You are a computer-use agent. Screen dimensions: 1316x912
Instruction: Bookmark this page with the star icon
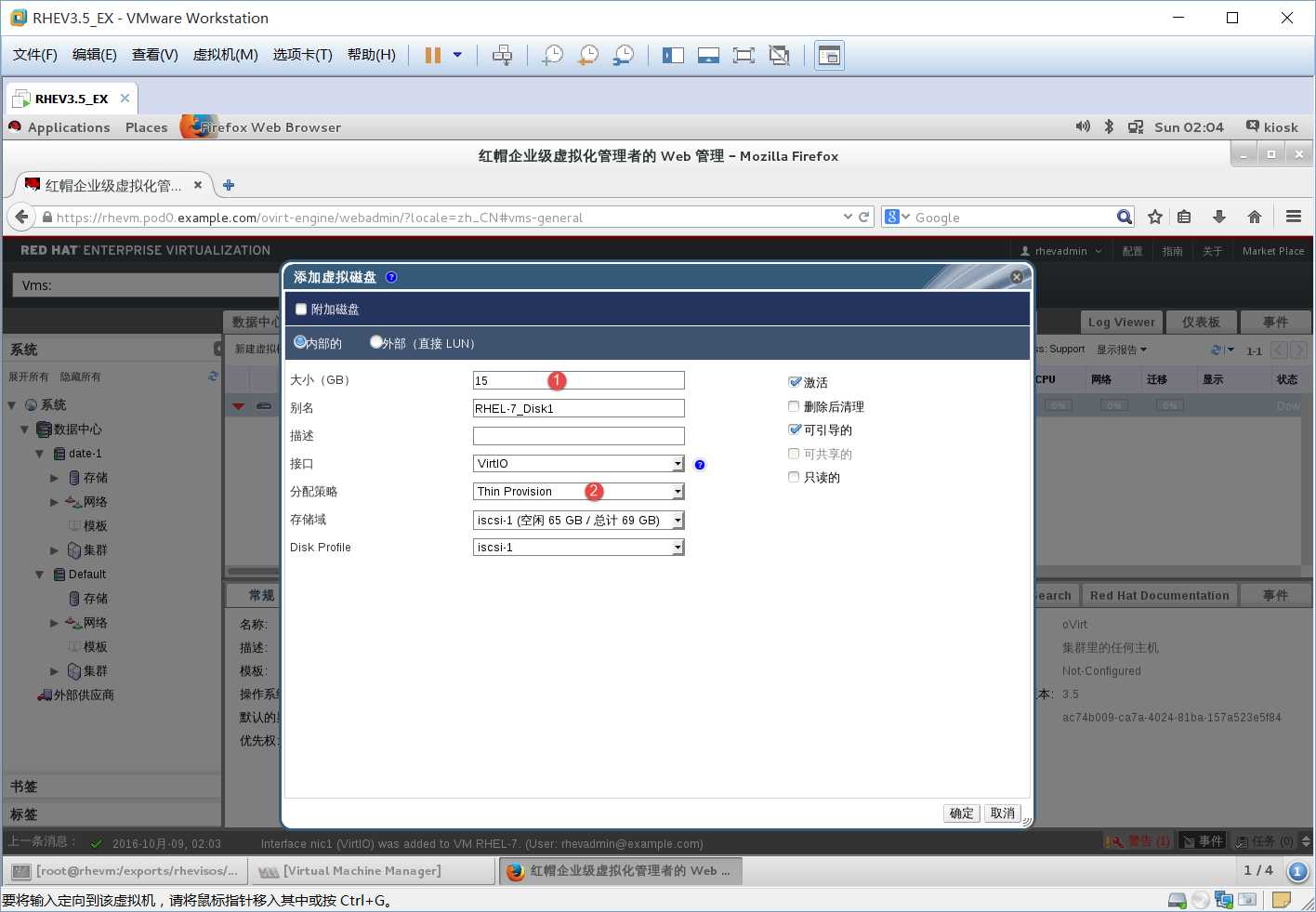tap(1155, 217)
